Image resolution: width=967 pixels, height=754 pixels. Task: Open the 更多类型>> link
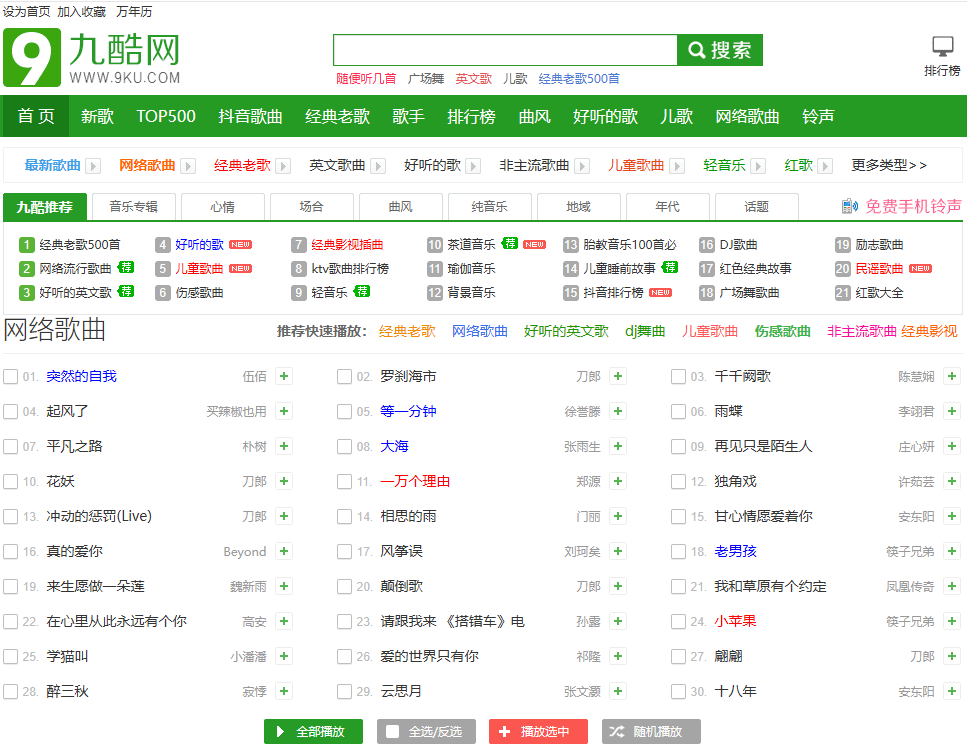(x=889, y=165)
